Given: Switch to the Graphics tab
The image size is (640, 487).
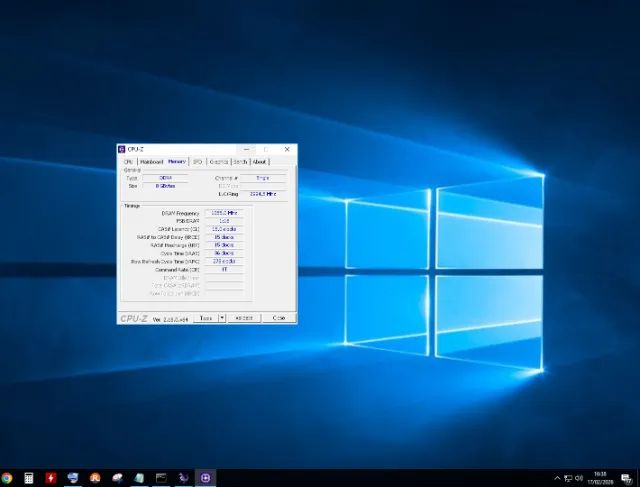Looking at the screenshot, I should click(219, 162).
